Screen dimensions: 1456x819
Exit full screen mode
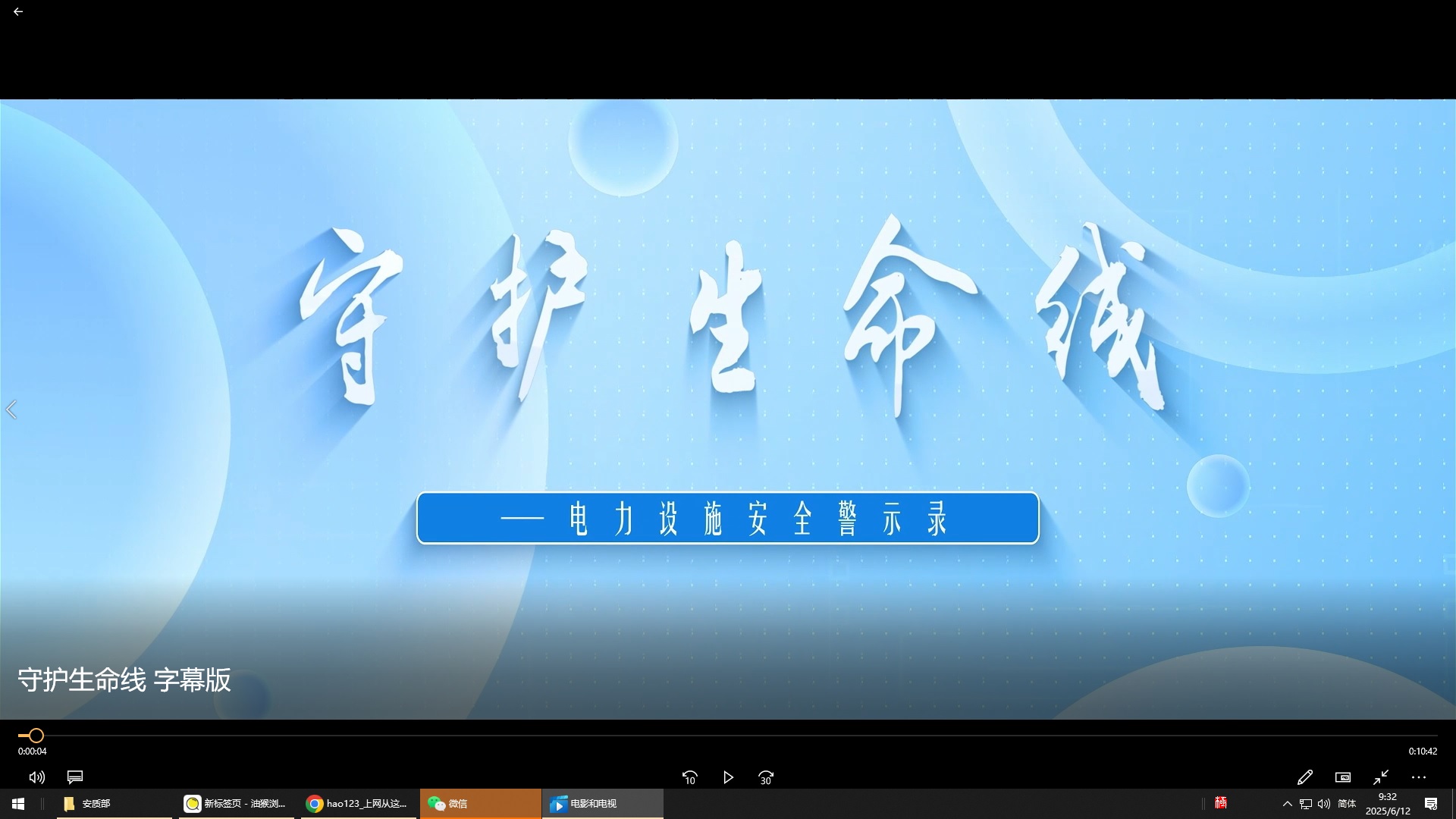click(1381, 777)
